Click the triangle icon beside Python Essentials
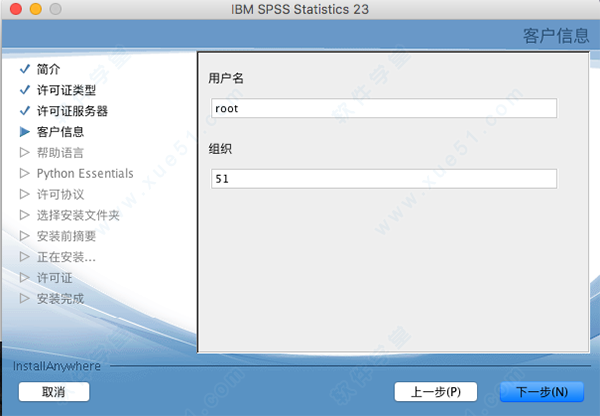 coord(25,174)
